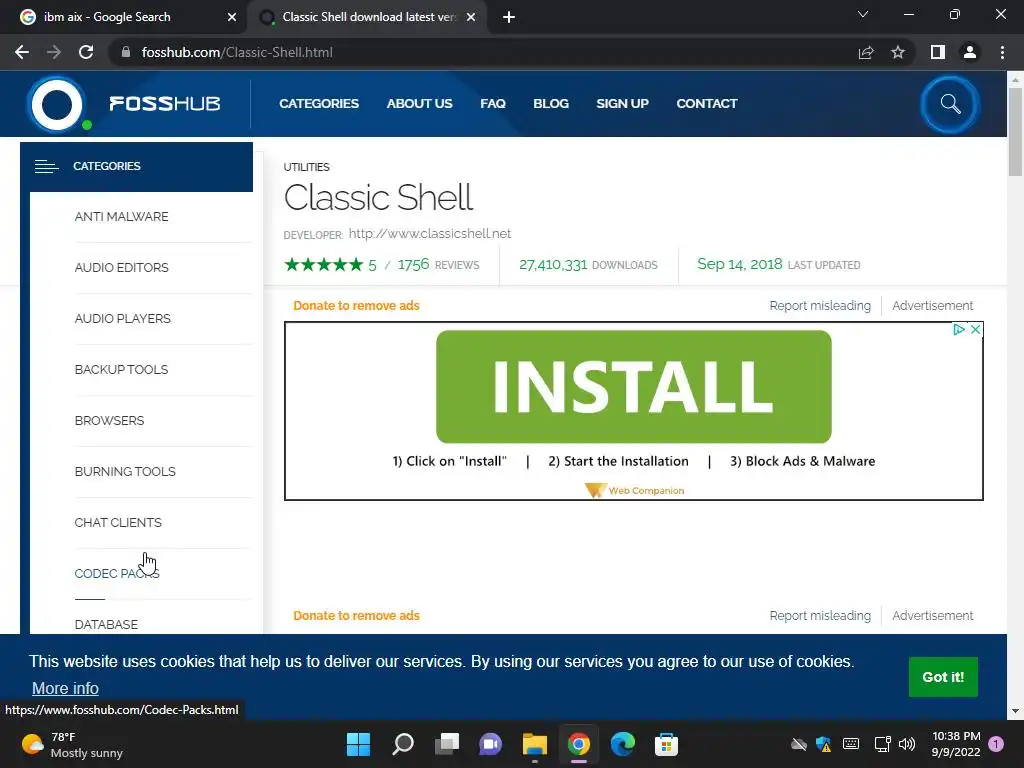1024x768 pixels.
Task: Click the FossHub logo icon
Action: pyautogui.click(x=57, y=104)
